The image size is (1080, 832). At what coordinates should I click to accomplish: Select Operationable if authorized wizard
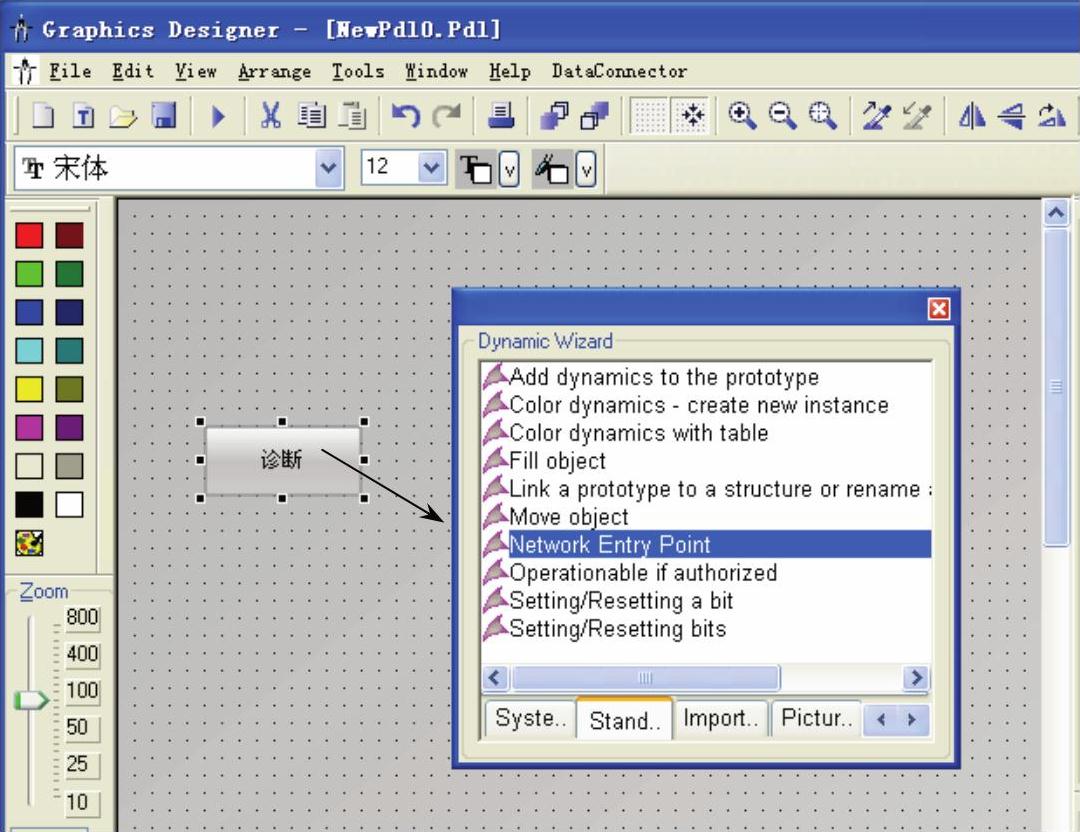[x=643, y=573]
